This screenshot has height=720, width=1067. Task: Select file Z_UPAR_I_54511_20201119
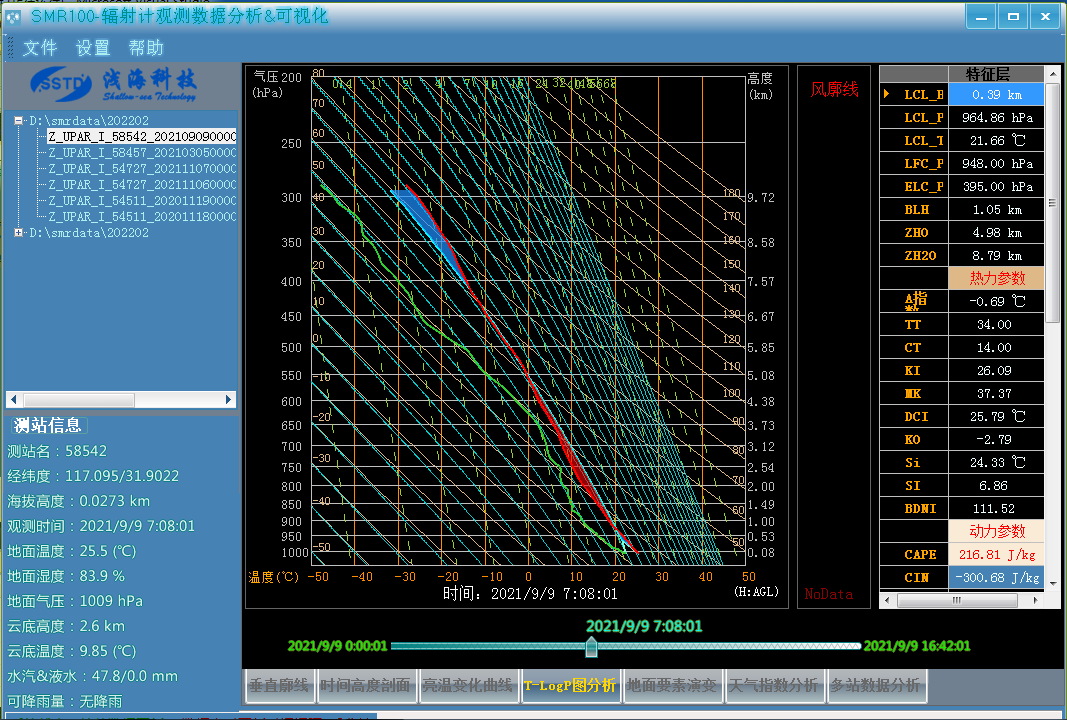tap(142, 201)
